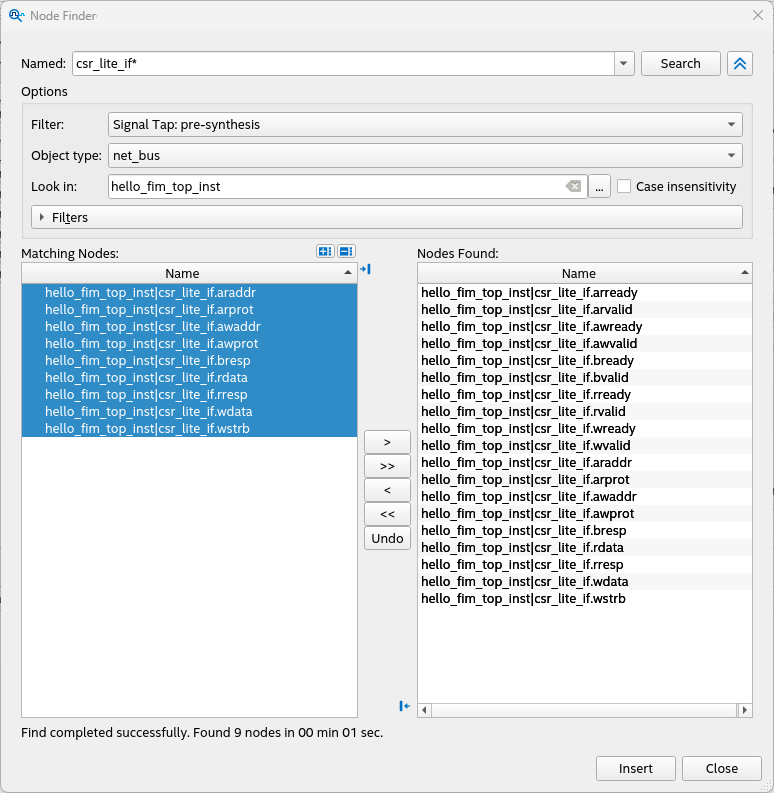
Task: Collapse options with the double chevron button
Action: click(740, 64)
